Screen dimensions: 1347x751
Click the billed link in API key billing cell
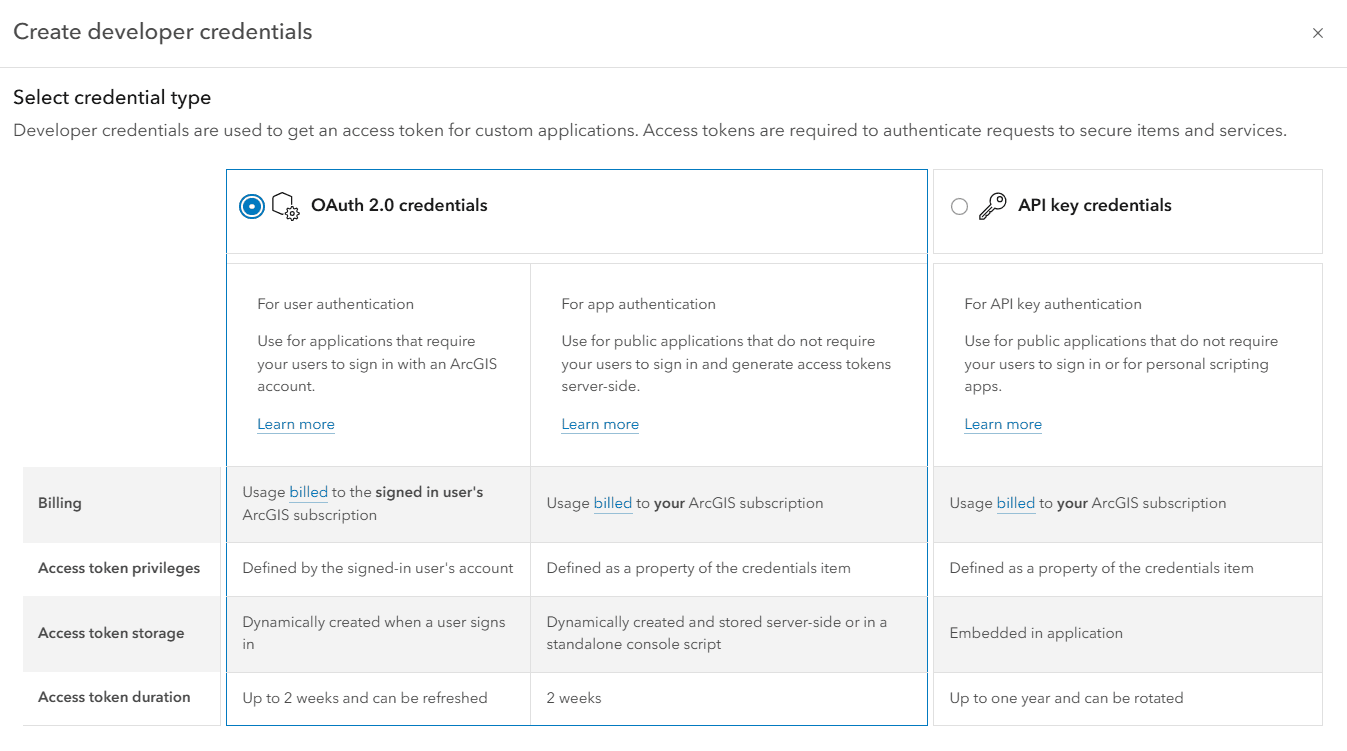(1015, 503)
